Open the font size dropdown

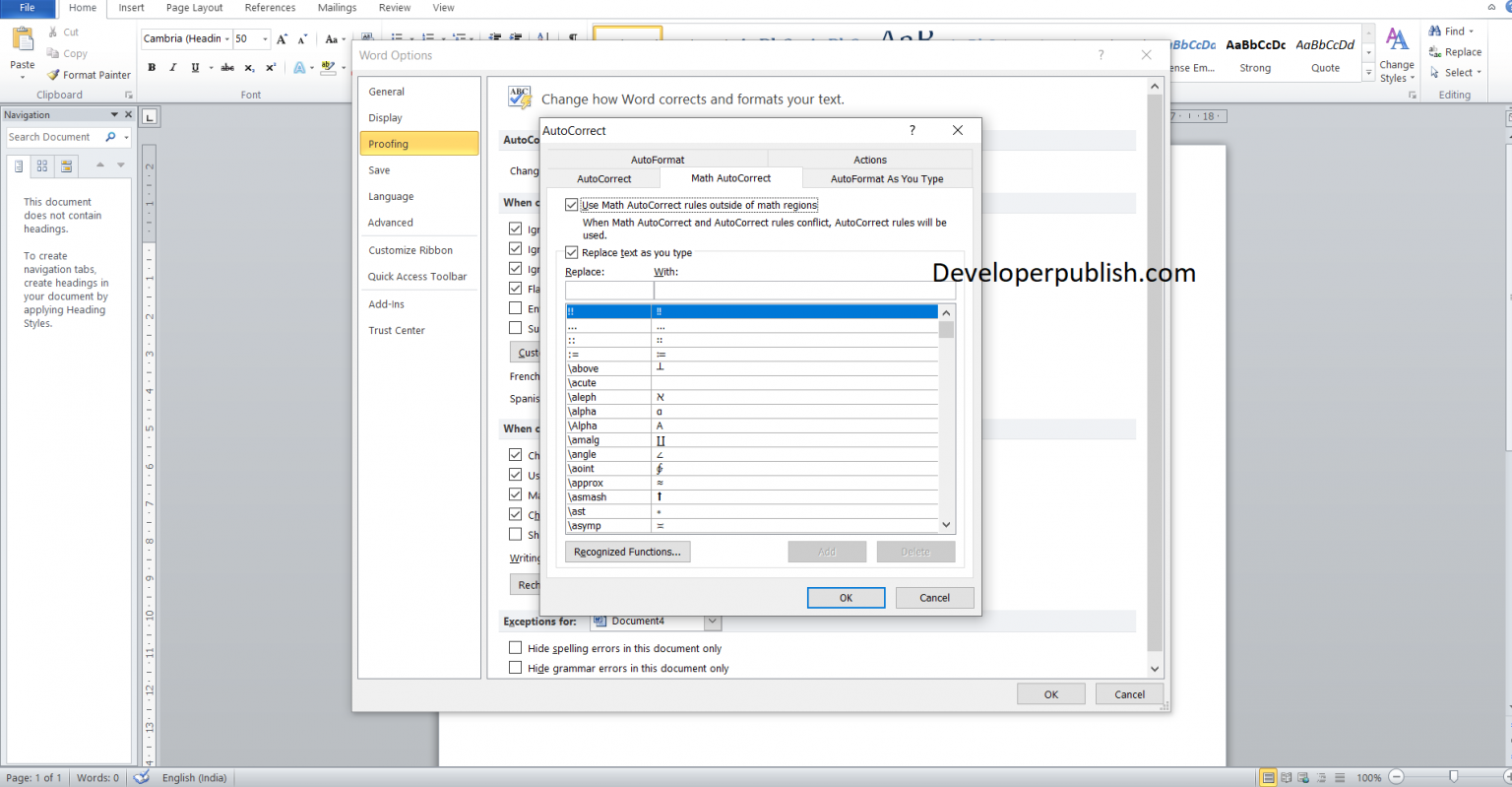pyautogui.click(x=264, y=38)
